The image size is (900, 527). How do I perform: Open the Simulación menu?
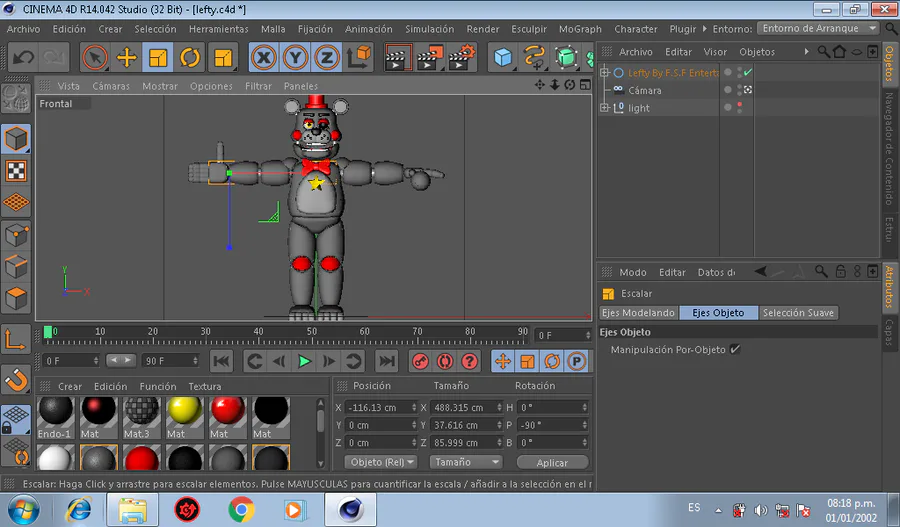429,29
